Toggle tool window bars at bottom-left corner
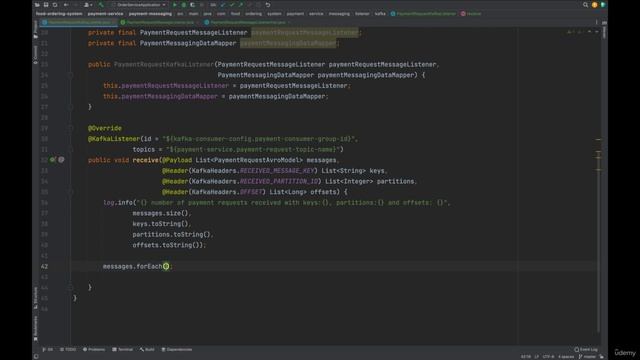Screen dimensions: 640x360 click(x=36, y=357)
